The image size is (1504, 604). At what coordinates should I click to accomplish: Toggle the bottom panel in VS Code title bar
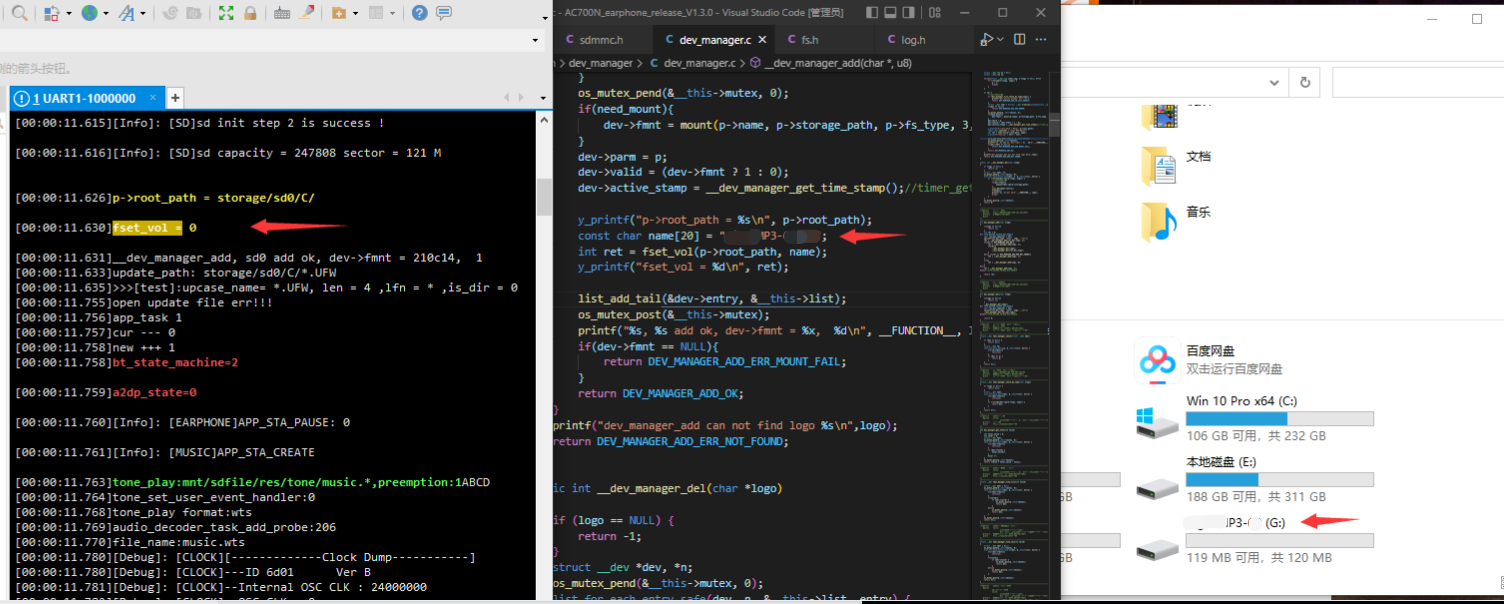click(x=892, y=12)
